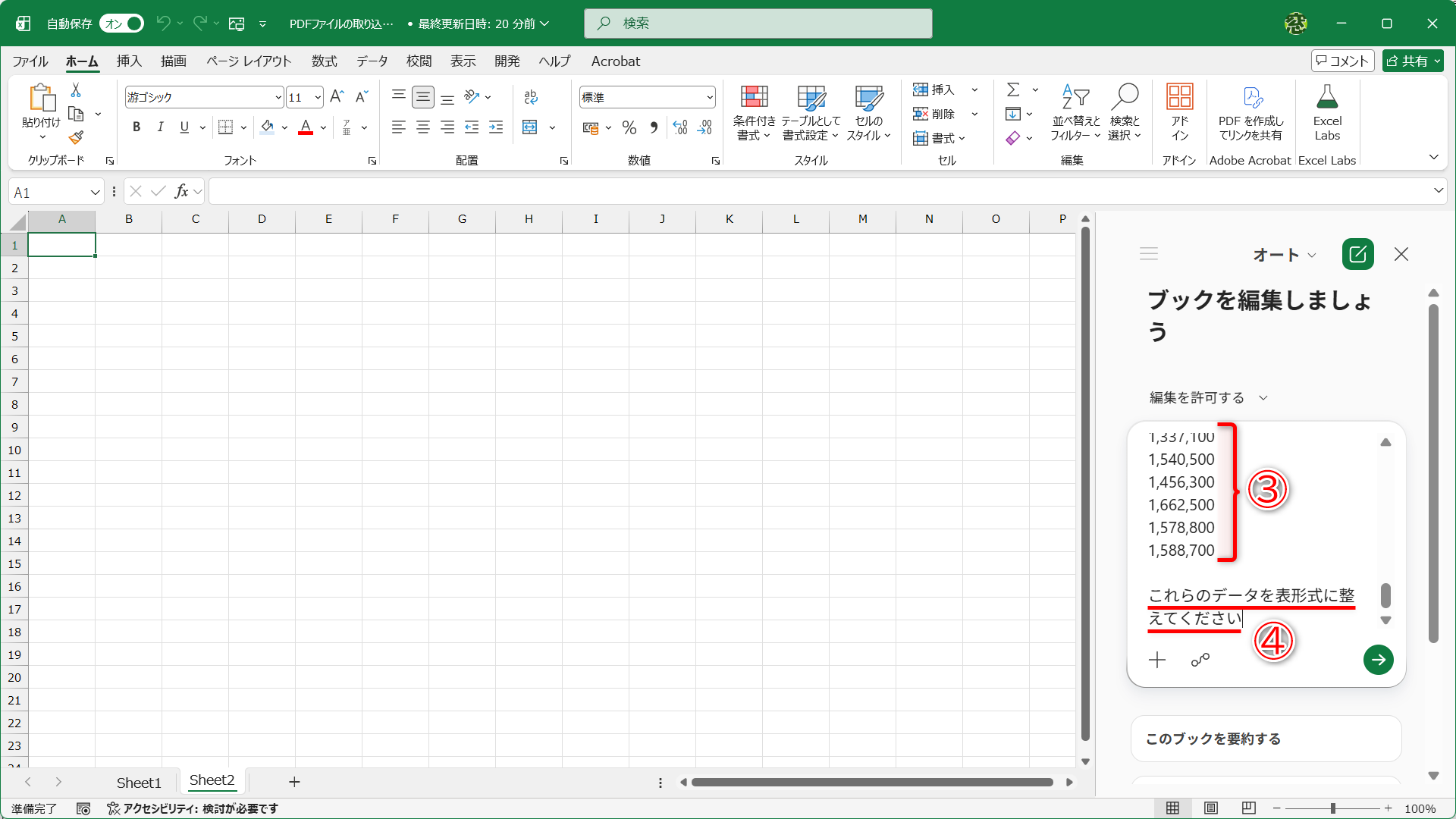Close the Copilot pane

click(1401, 254)
